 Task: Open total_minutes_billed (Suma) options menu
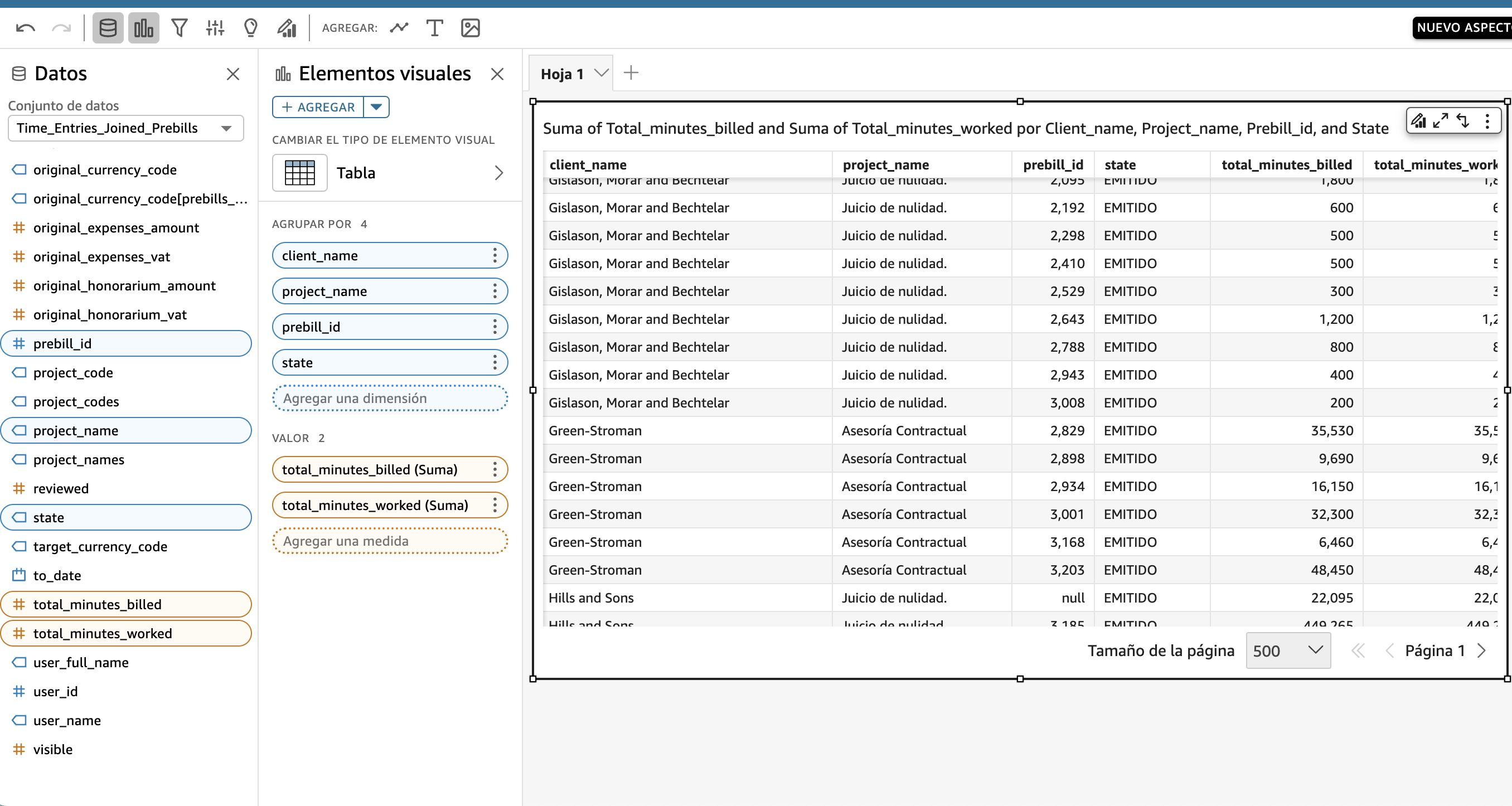coord(495,470)
